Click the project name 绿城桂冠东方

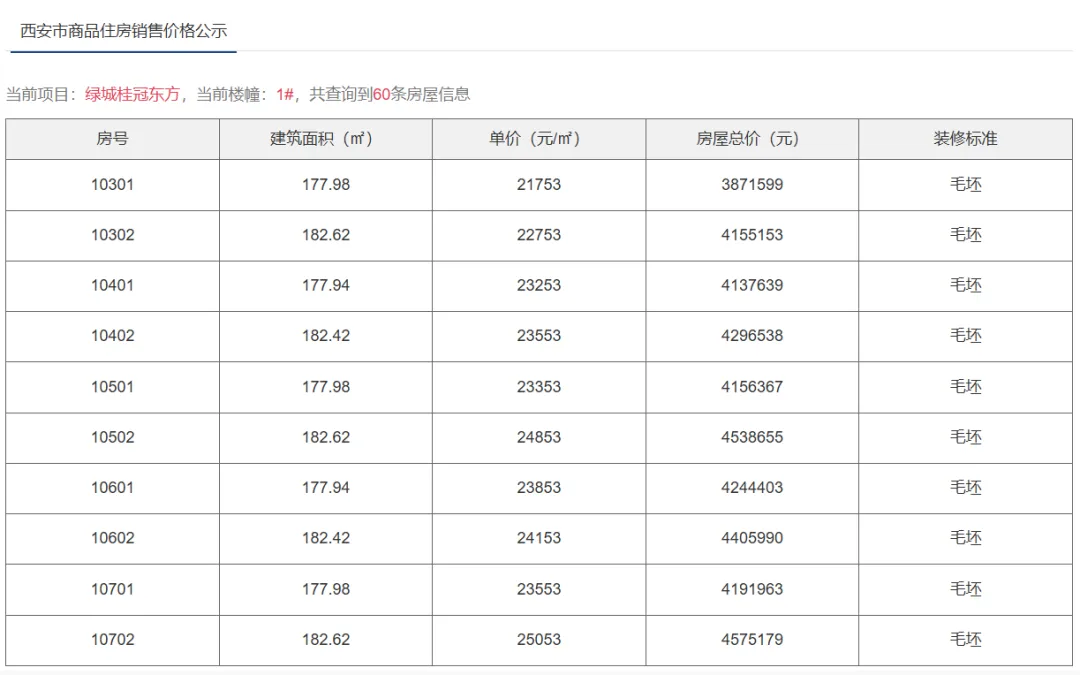coord(132,94)
